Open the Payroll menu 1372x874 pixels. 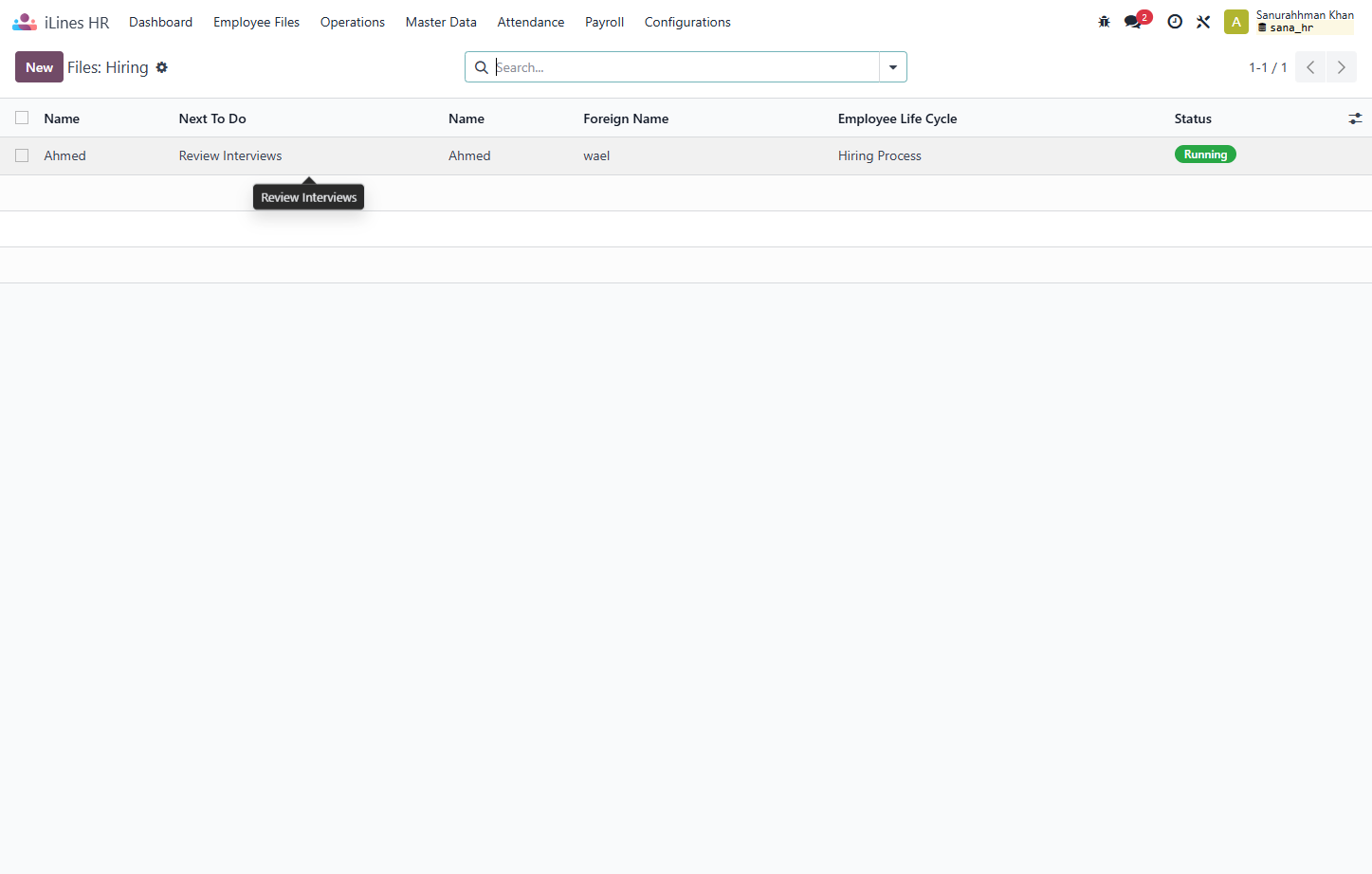[x=604, y=22]
